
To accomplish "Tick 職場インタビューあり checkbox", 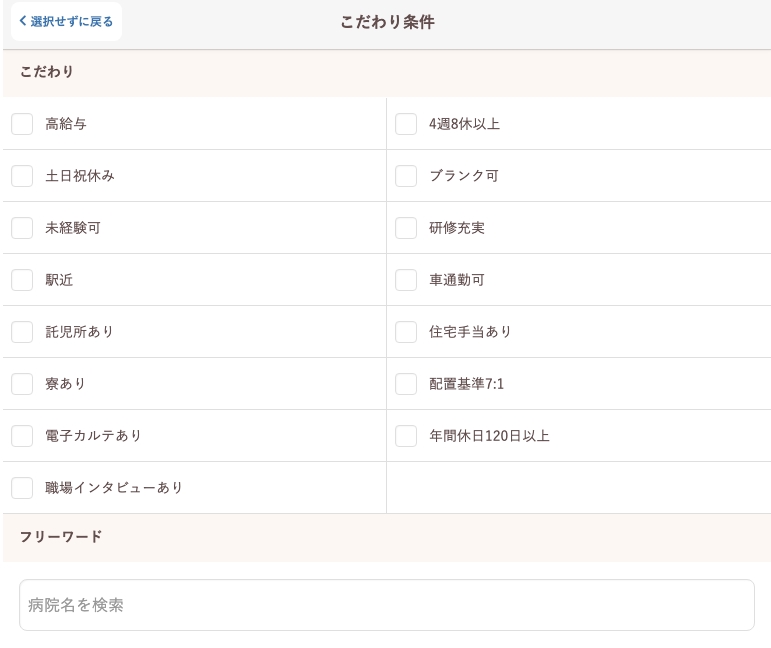I will [x=22, y=488].
